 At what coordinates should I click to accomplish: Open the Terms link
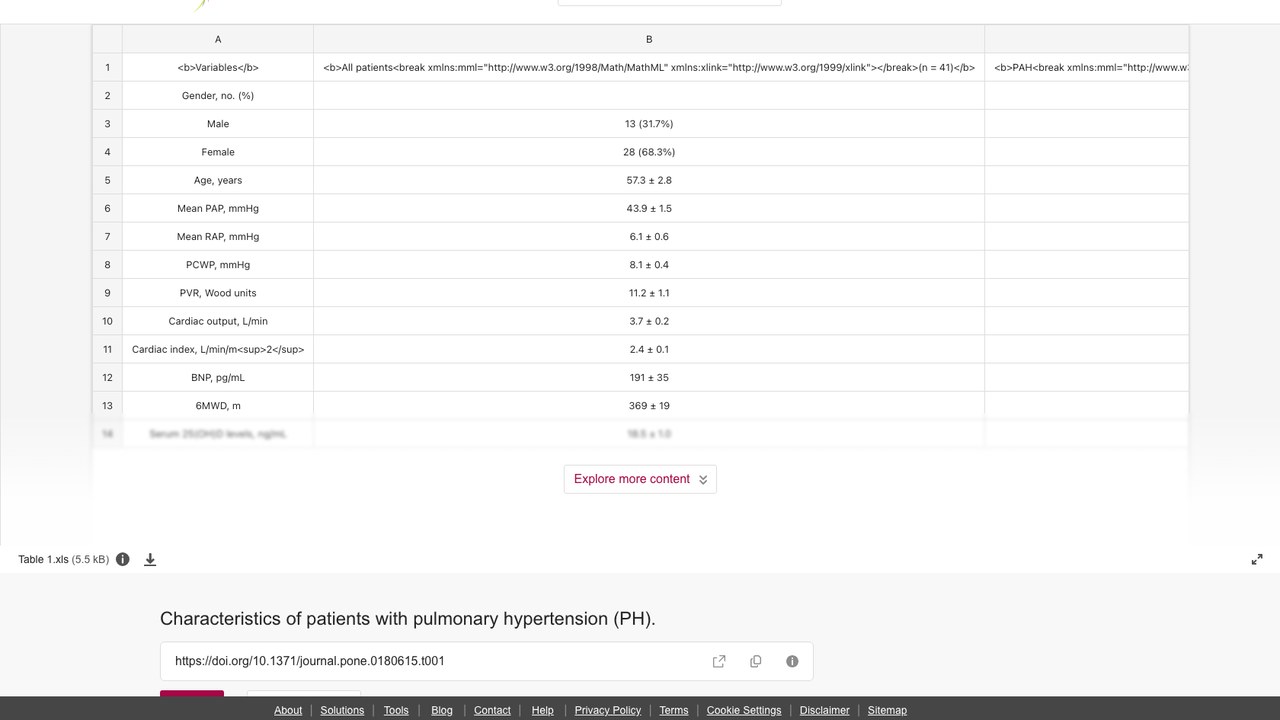point(674,710)
